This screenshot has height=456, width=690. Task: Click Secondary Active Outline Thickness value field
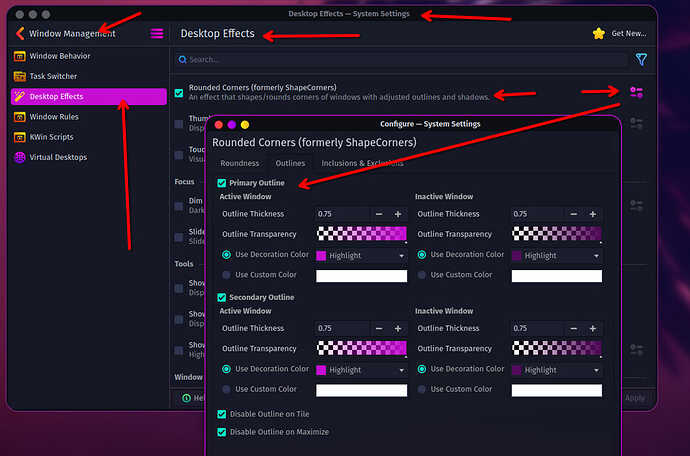click(343, 328)
